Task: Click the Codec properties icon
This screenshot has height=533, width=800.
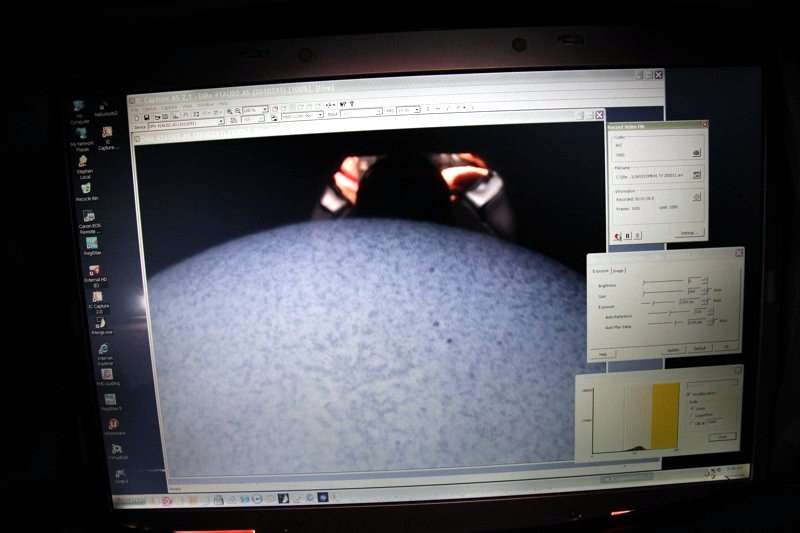Action: click(696, 153)
